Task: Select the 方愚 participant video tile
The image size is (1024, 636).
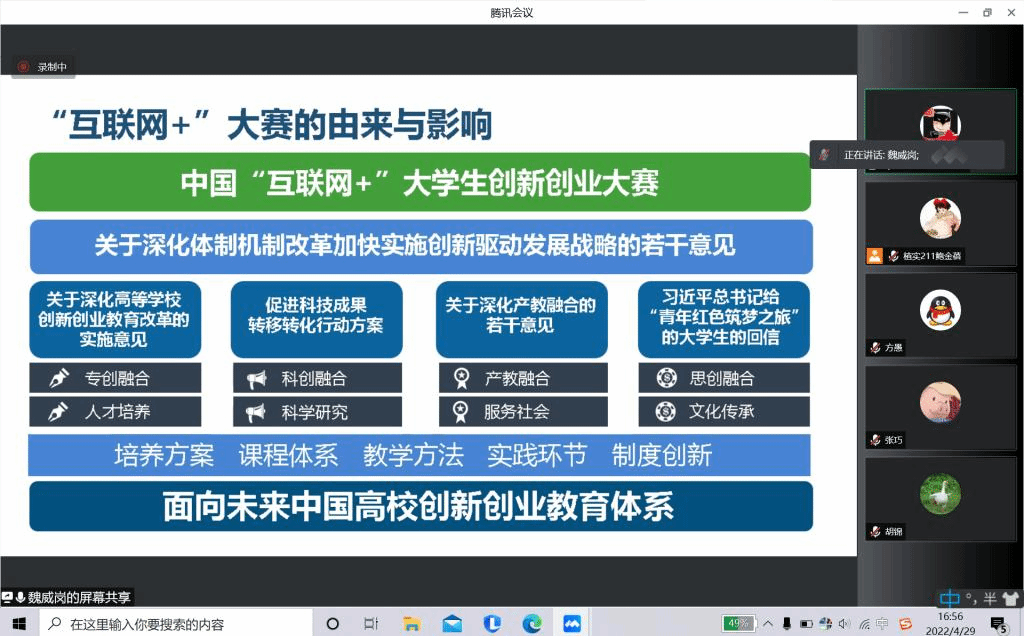Action: (x=939, y=315)
